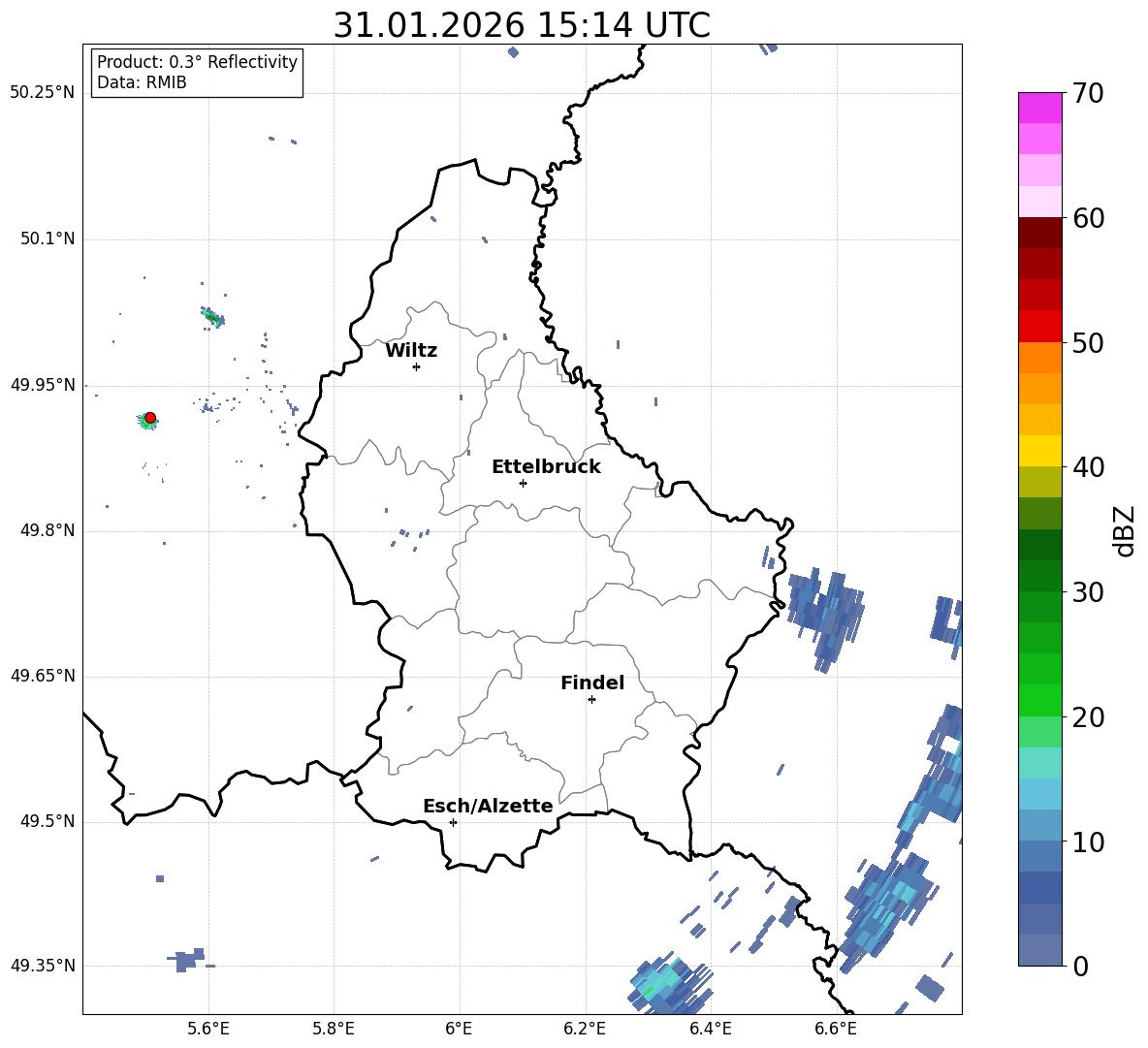The height and width of the screenshot is (1048, 1148).
Task: Click the Ettelbruck label
Action: coord(546,467)
